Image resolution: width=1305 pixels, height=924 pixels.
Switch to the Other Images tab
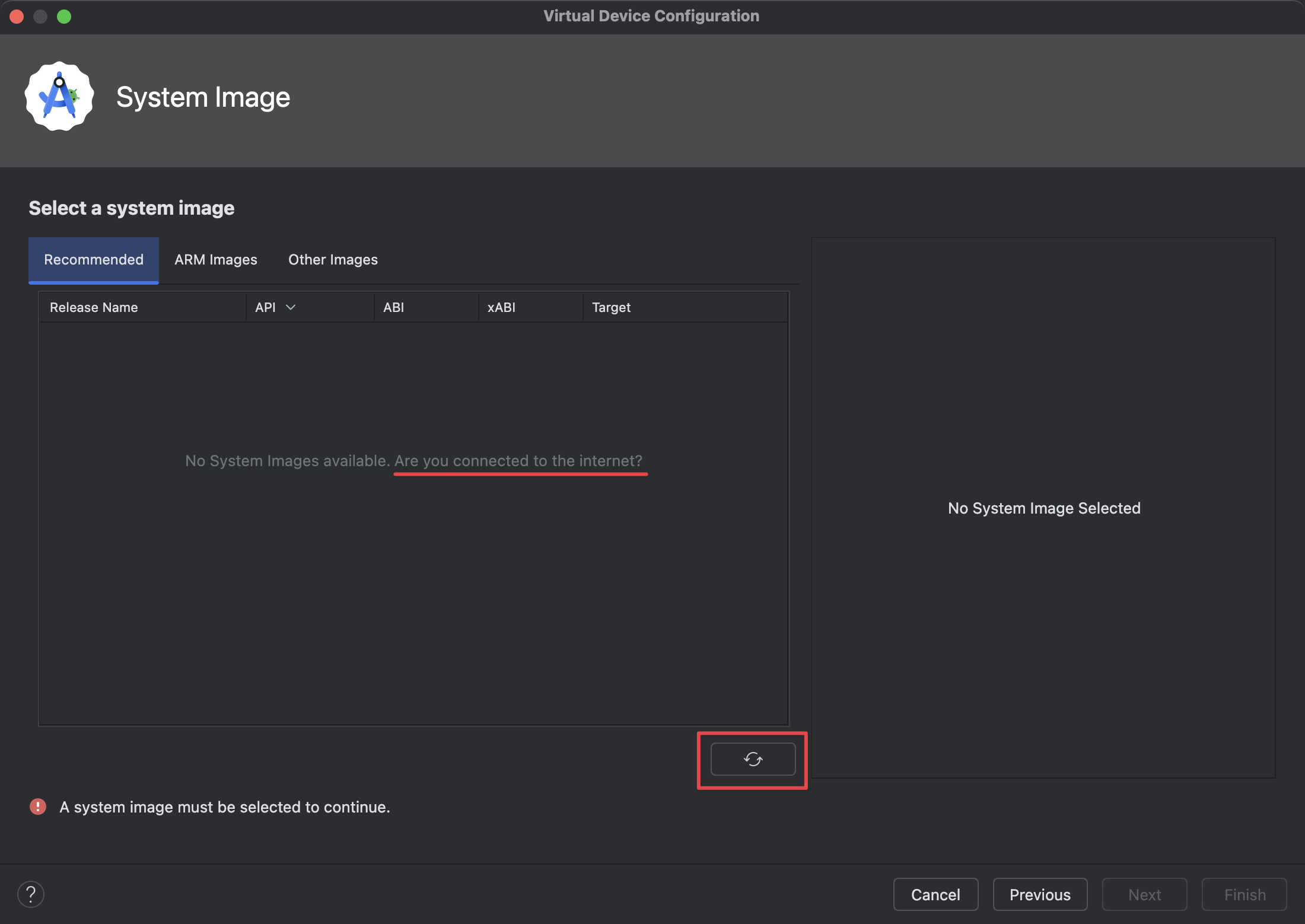click(333, 260)
